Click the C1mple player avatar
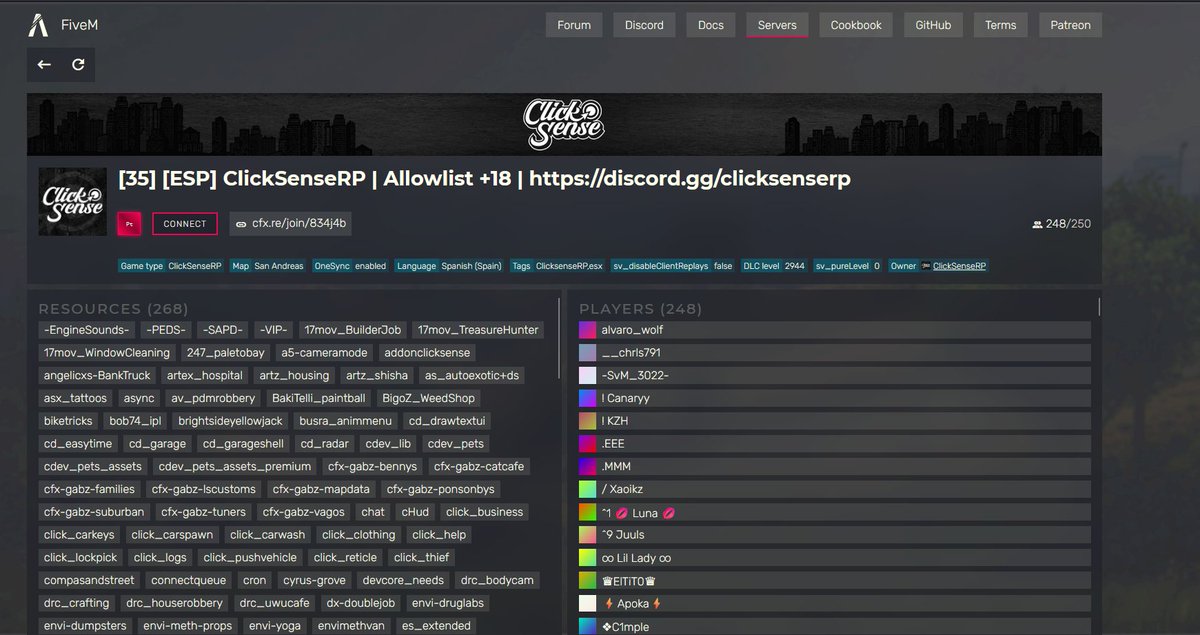This screenshot has width=1200, height=635. pos(588,626)
